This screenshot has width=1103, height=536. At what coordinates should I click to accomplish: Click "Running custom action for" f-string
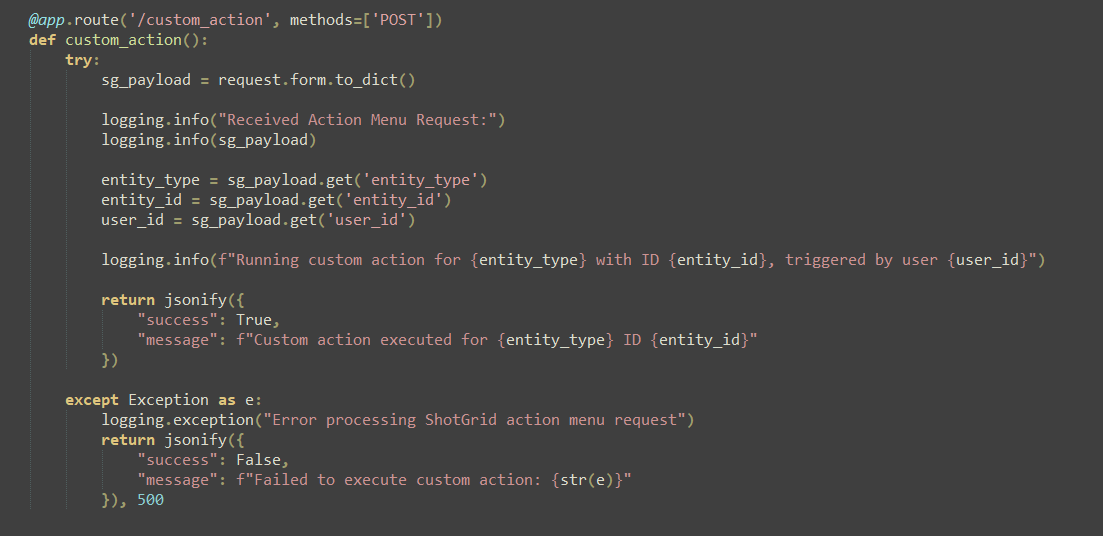click(348, 260)
